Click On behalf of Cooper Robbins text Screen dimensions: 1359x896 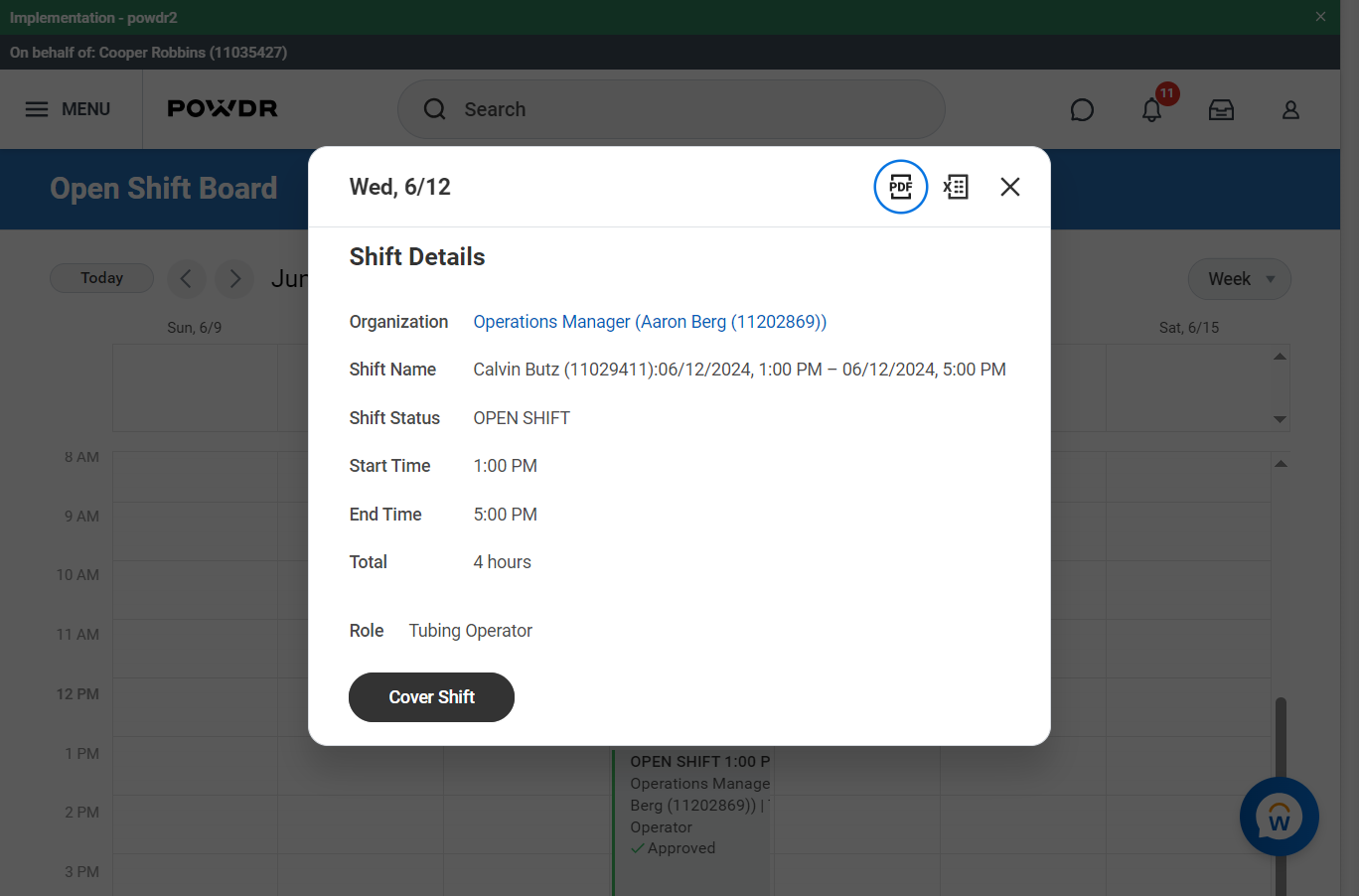click(149, 53)
